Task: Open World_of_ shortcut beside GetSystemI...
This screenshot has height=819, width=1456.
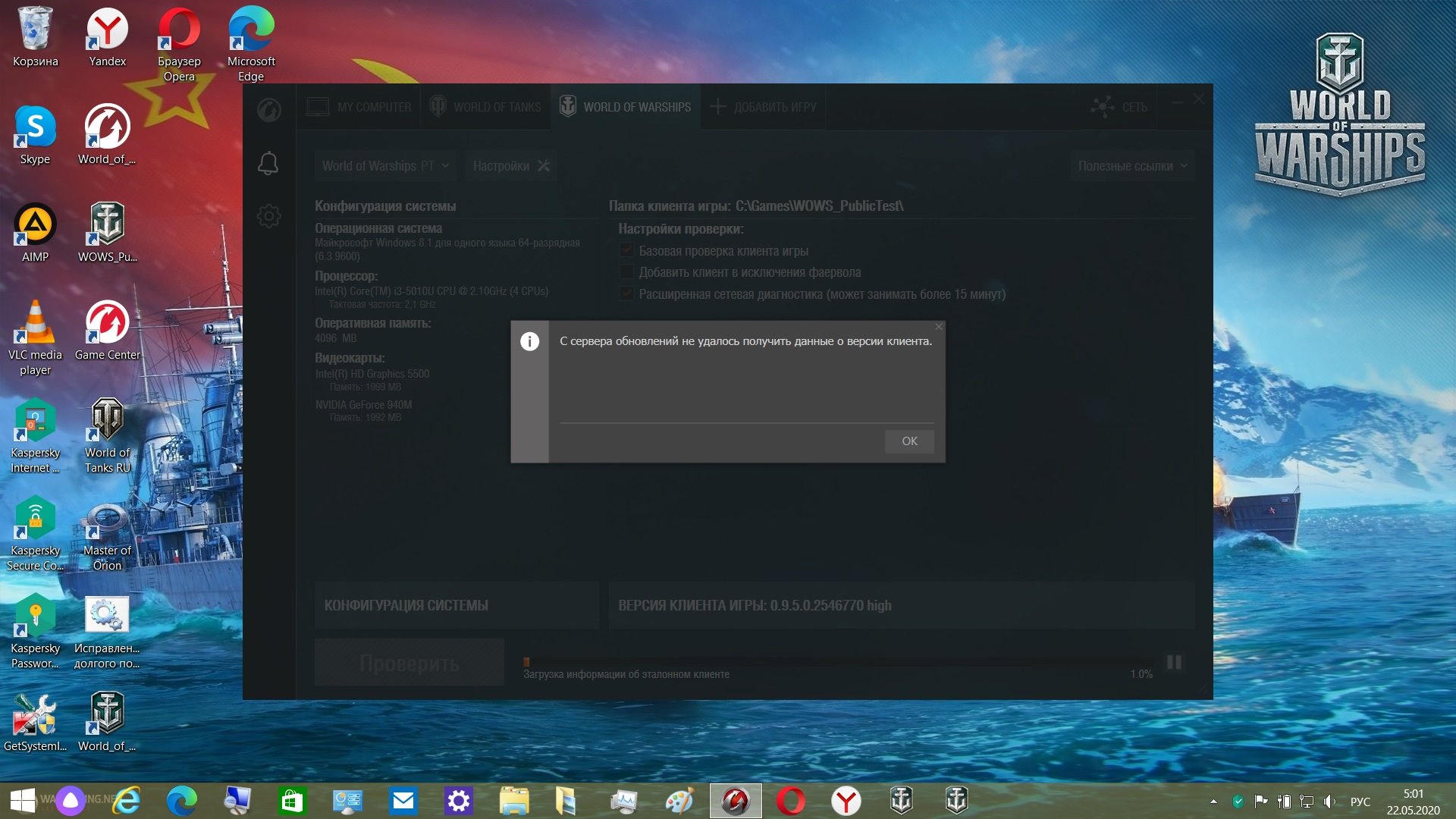Action: [107, 722]
